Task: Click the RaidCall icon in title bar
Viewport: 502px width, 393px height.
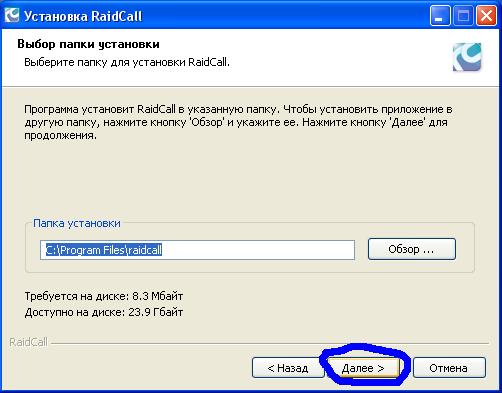Action: (x=12, y=15)
